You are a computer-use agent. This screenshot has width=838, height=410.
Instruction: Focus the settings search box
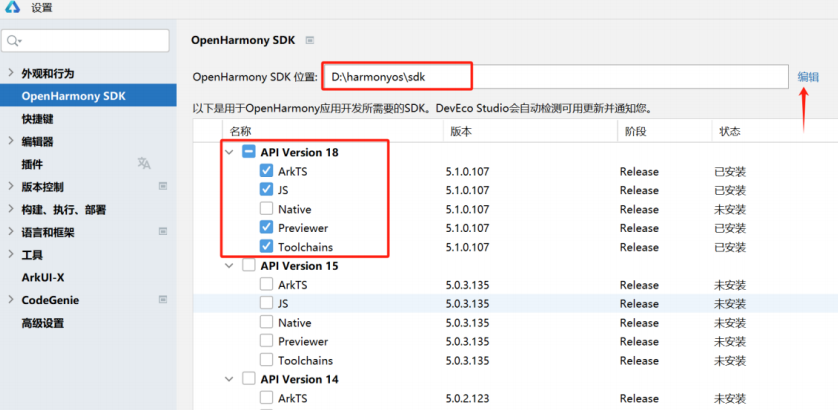pyautogui.click(x=86, y=41)
